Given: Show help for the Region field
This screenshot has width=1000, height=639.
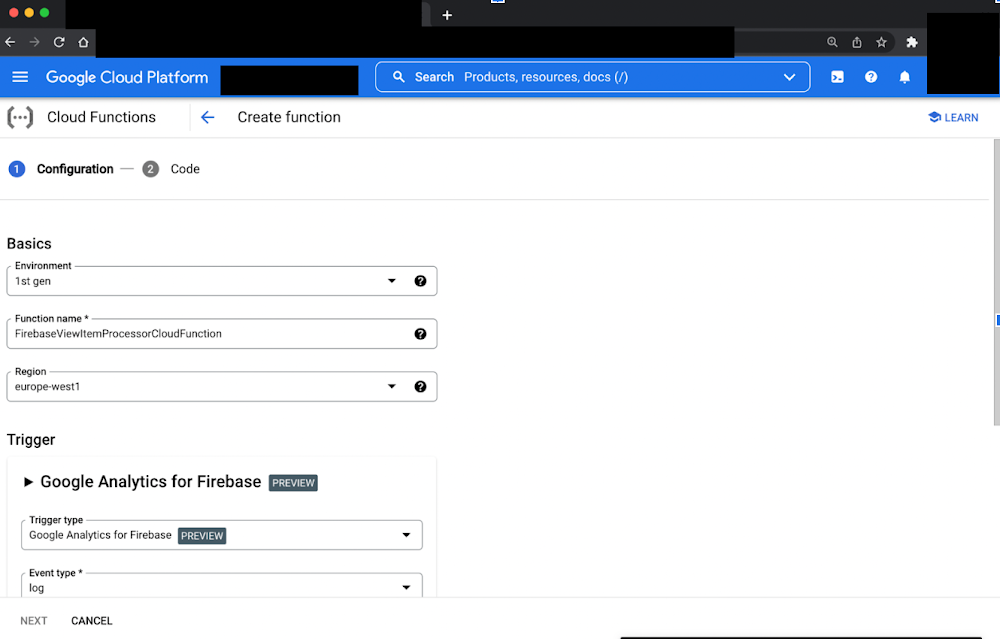Looking at the screenshot, I should (420, 386).
